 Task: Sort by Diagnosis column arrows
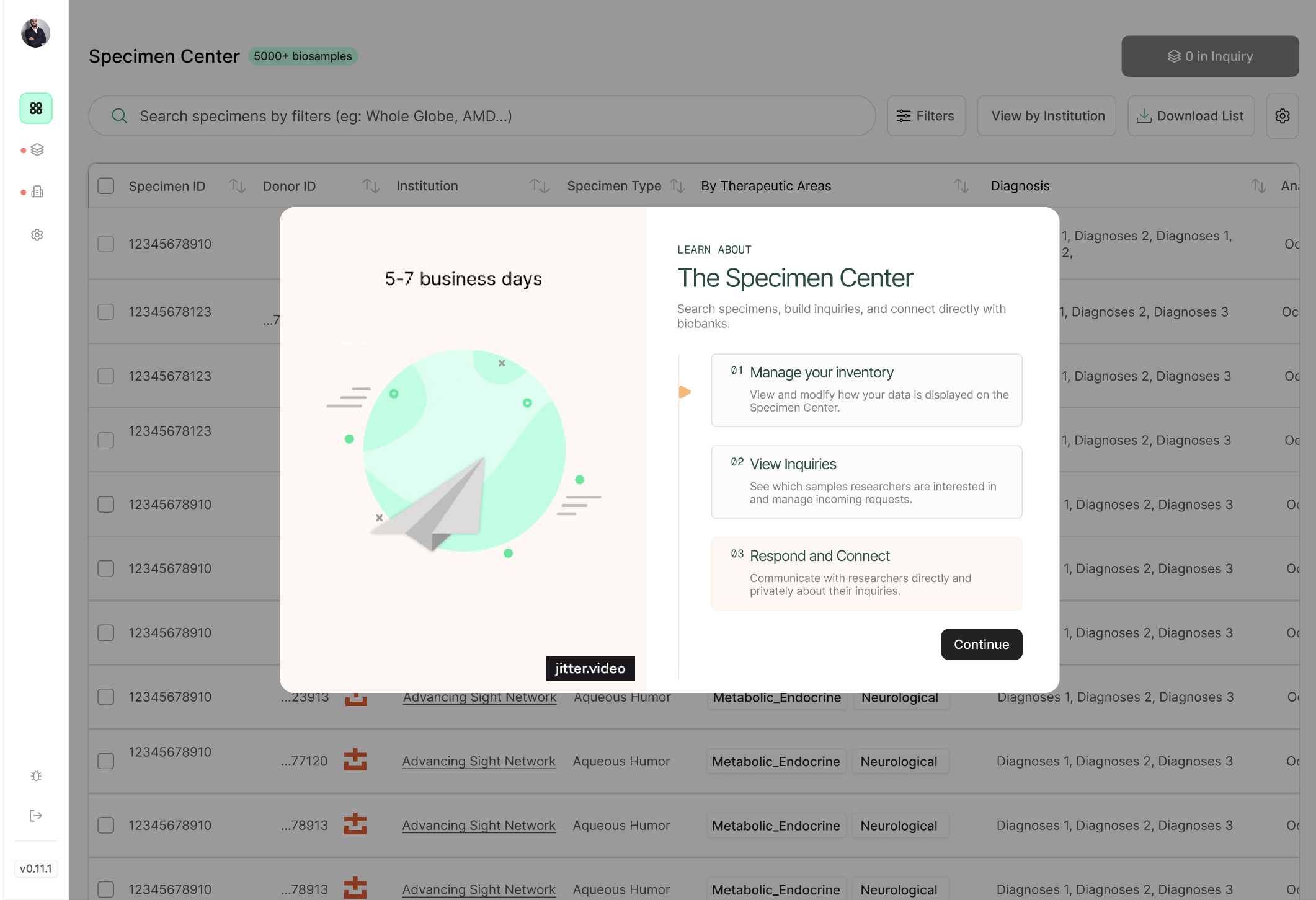pyautogui.click(x=1258, y=185)
